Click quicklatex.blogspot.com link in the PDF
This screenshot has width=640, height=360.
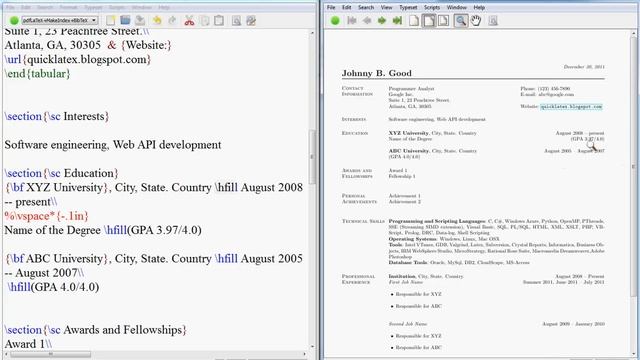coord(571,107)
